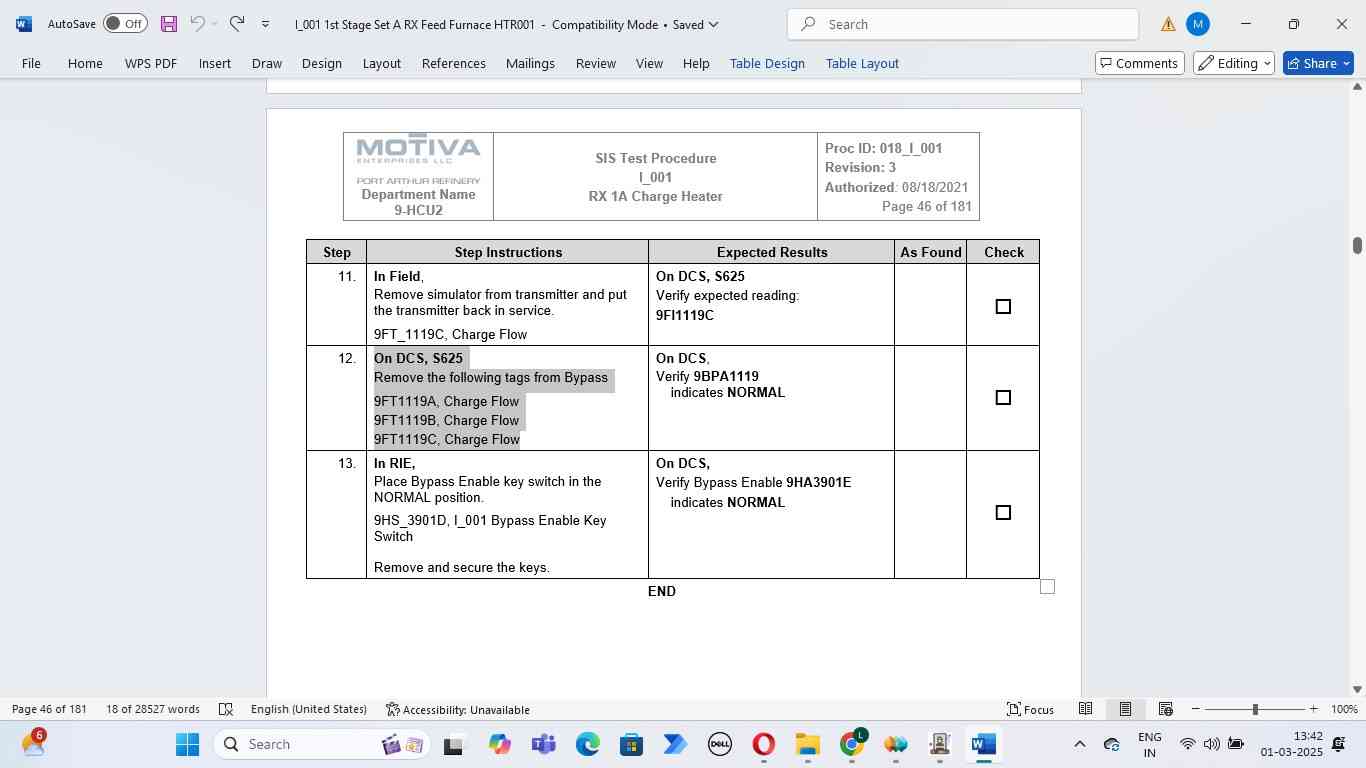The width and height of the screenshot is (1366, 768).
Task: Click the Save icon in title bar
Action: pyautogui.click(x=168, y=24)
